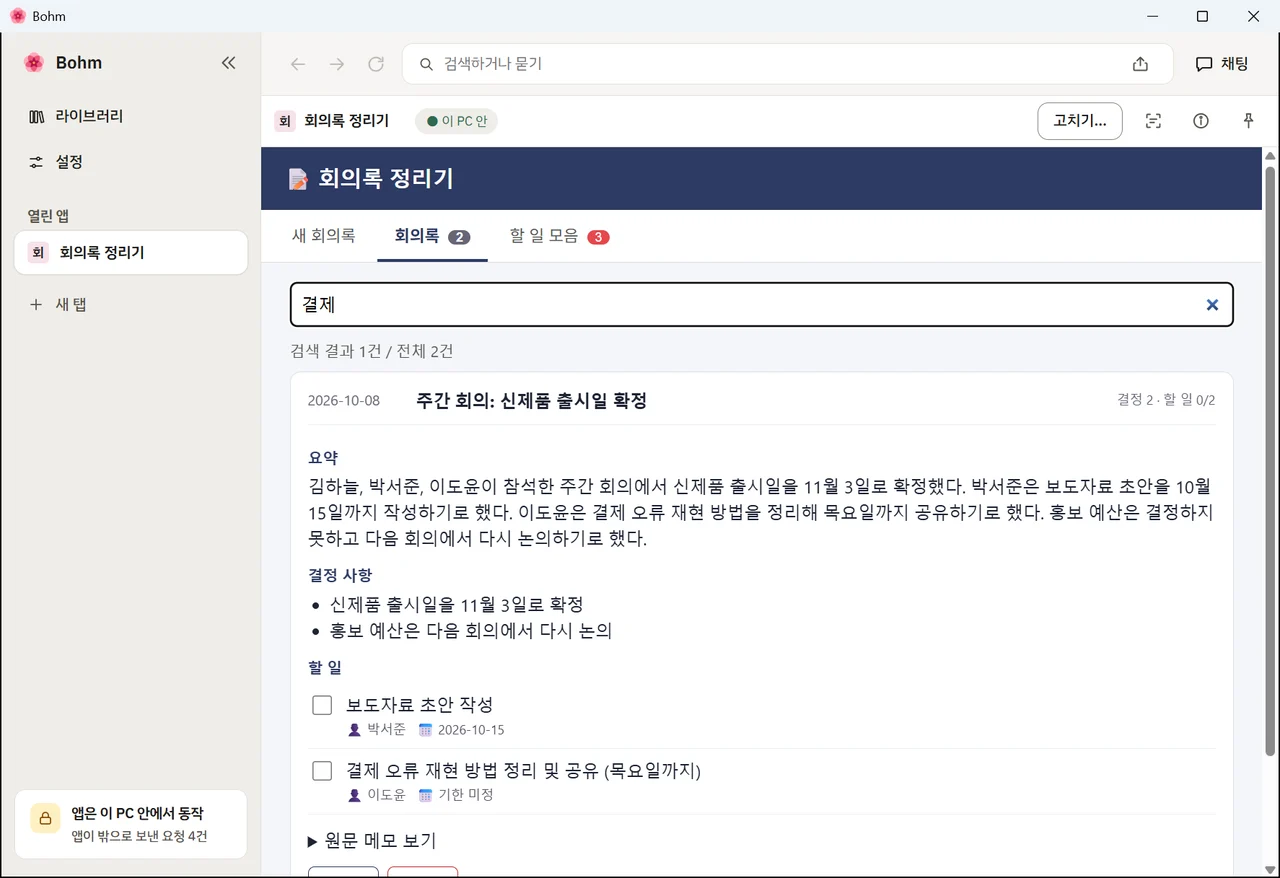This screenshot has width=1280, height=878.
Task: Open the 채팅 panel
Action: tap(1222, 64)
